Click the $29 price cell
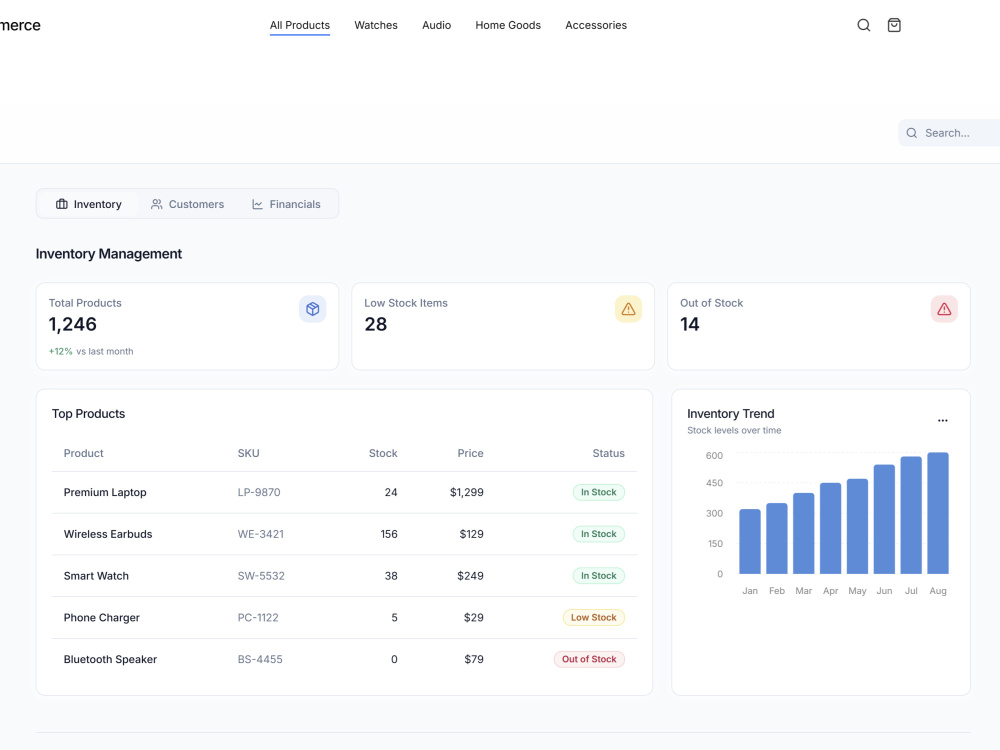 [x=473, y=617]
